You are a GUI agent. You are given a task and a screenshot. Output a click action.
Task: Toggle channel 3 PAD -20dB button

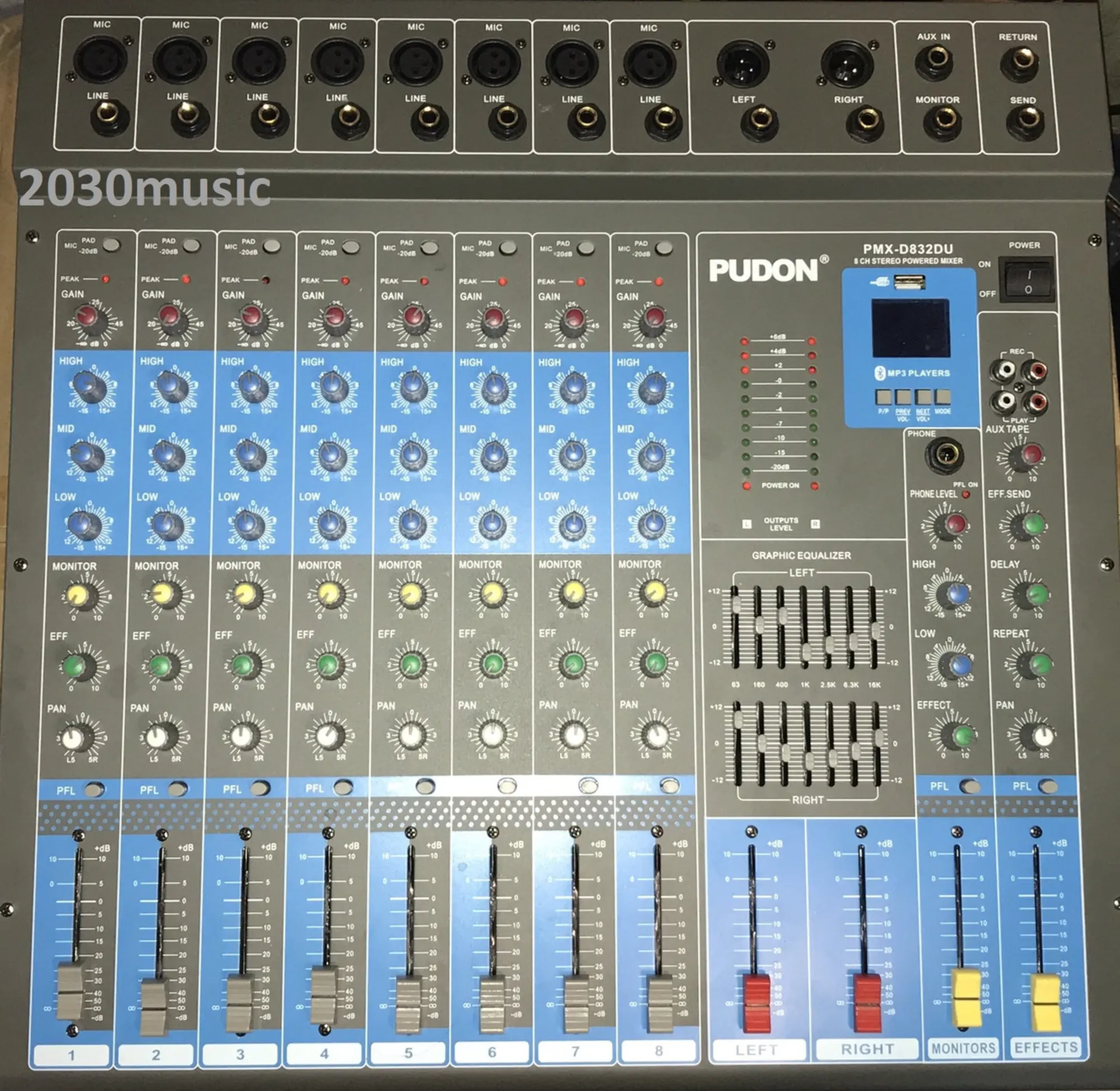(x=272, y=246)
